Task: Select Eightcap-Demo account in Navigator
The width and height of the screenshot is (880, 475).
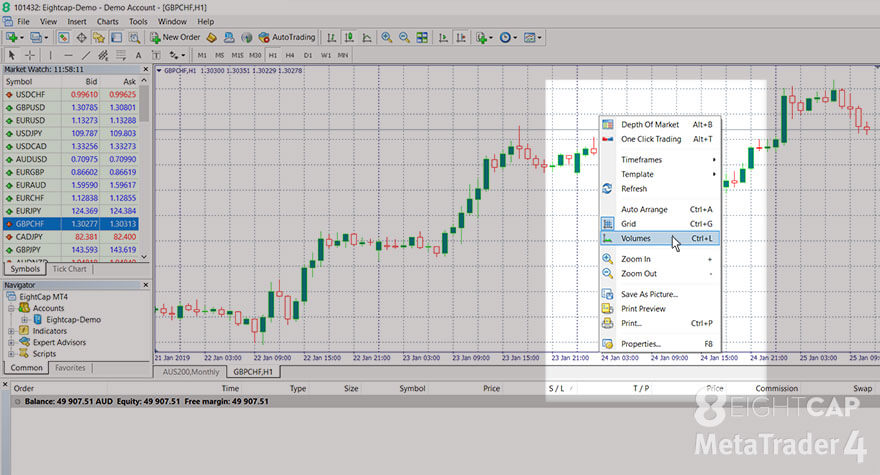Action: pos(74,319)
